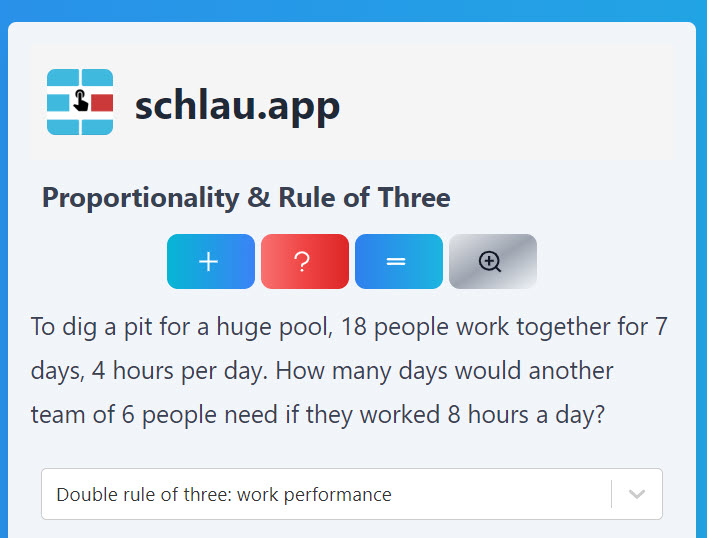Click the plus icon button
707x538 pixels.
pos(211,262)
